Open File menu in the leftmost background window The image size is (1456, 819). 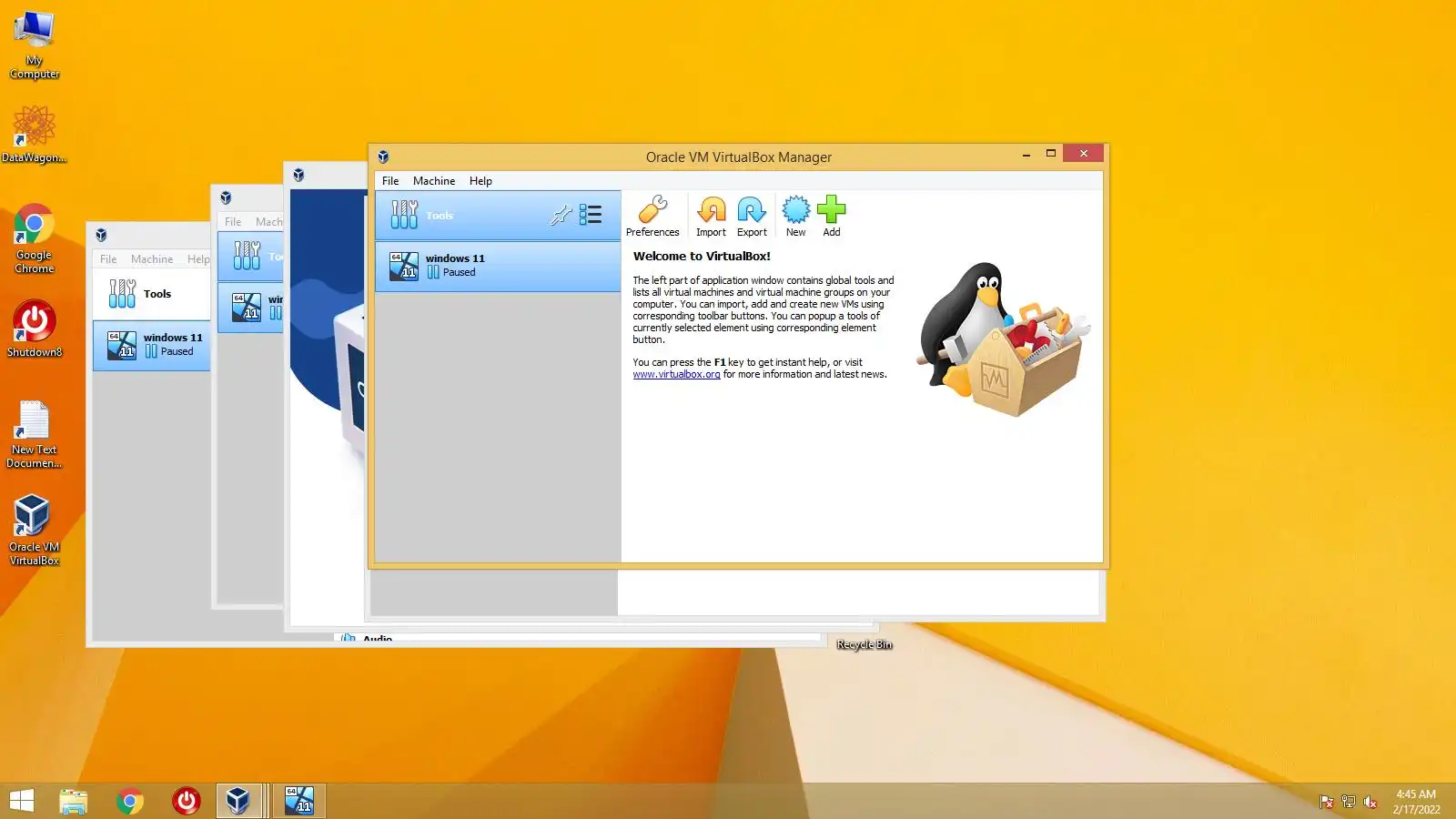(x=108, y=259)
